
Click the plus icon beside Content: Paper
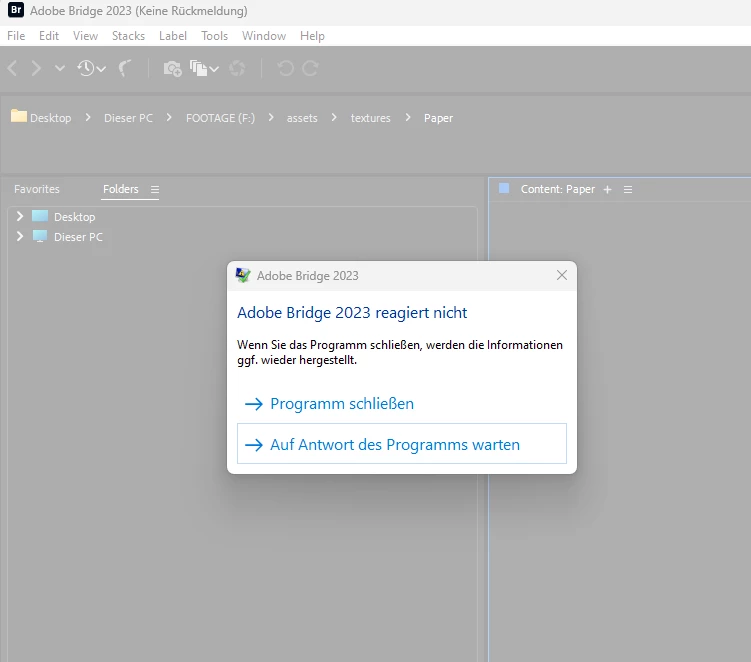(607, 190)
